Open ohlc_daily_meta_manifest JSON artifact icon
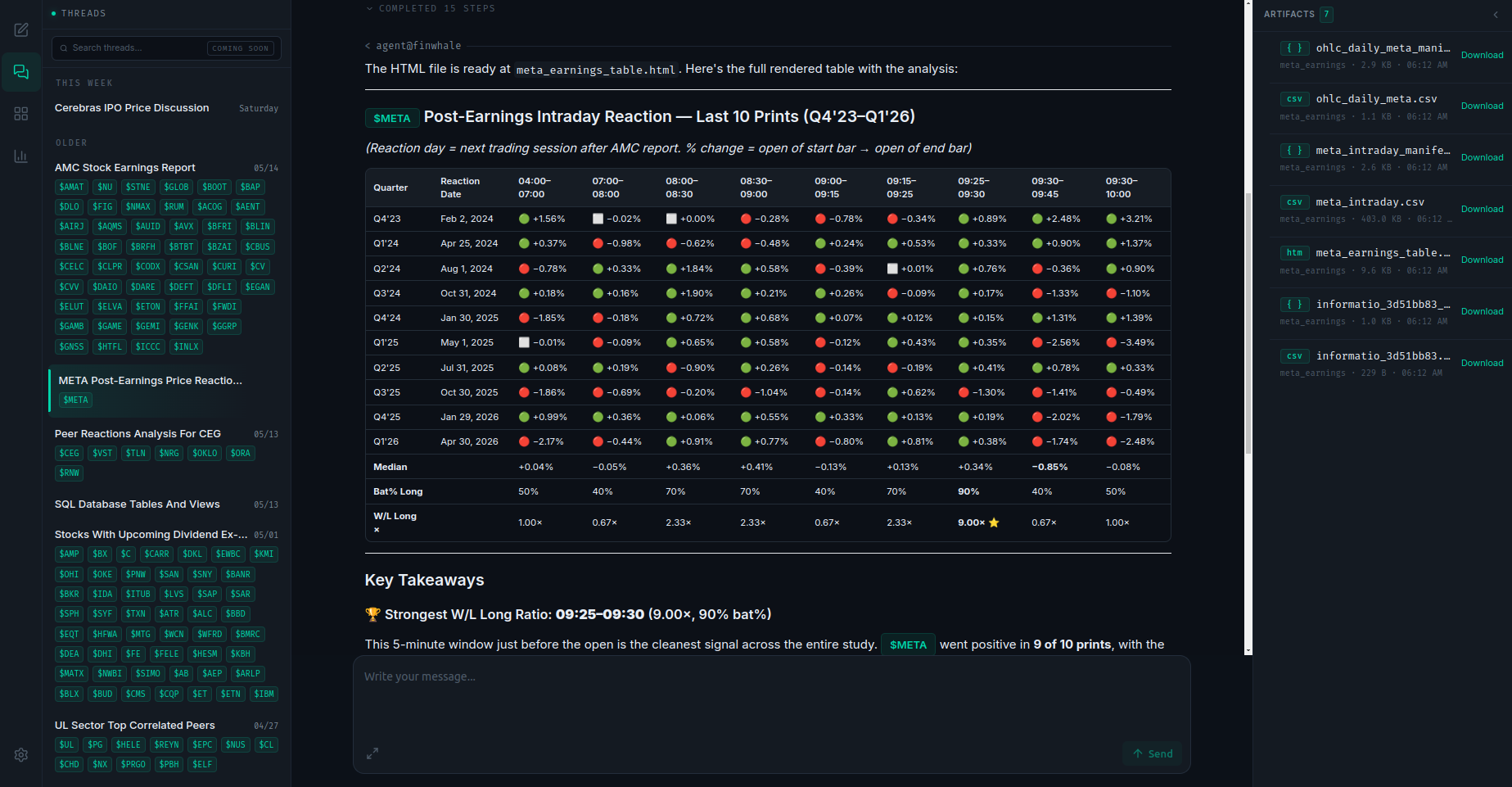The image size is (1512, 787). point(1294,48)
